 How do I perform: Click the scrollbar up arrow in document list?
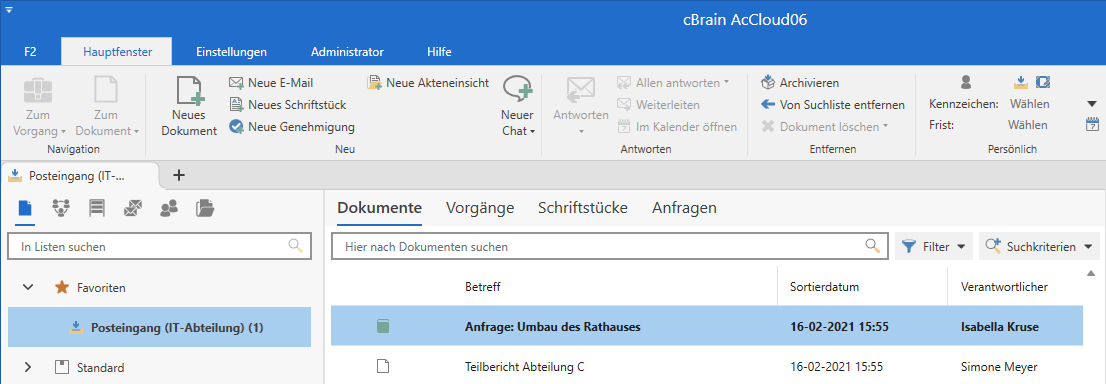point(1090,273)
